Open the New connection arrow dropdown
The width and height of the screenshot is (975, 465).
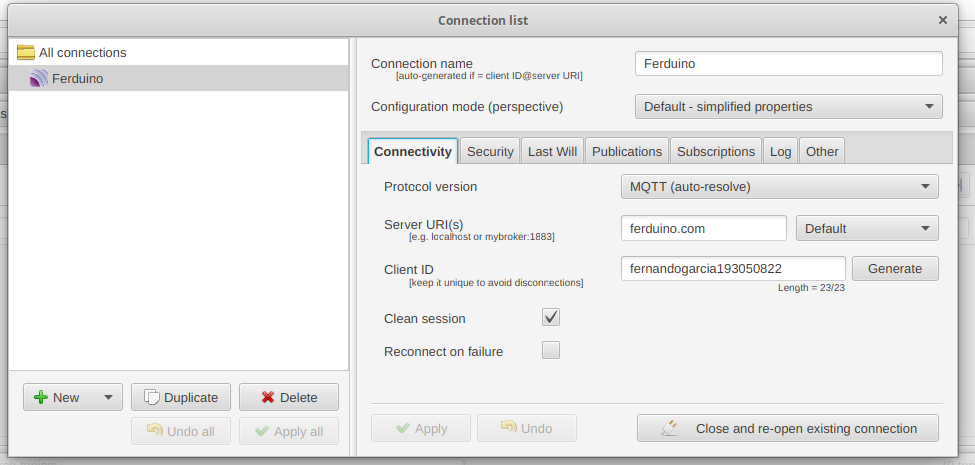[108, 397]
